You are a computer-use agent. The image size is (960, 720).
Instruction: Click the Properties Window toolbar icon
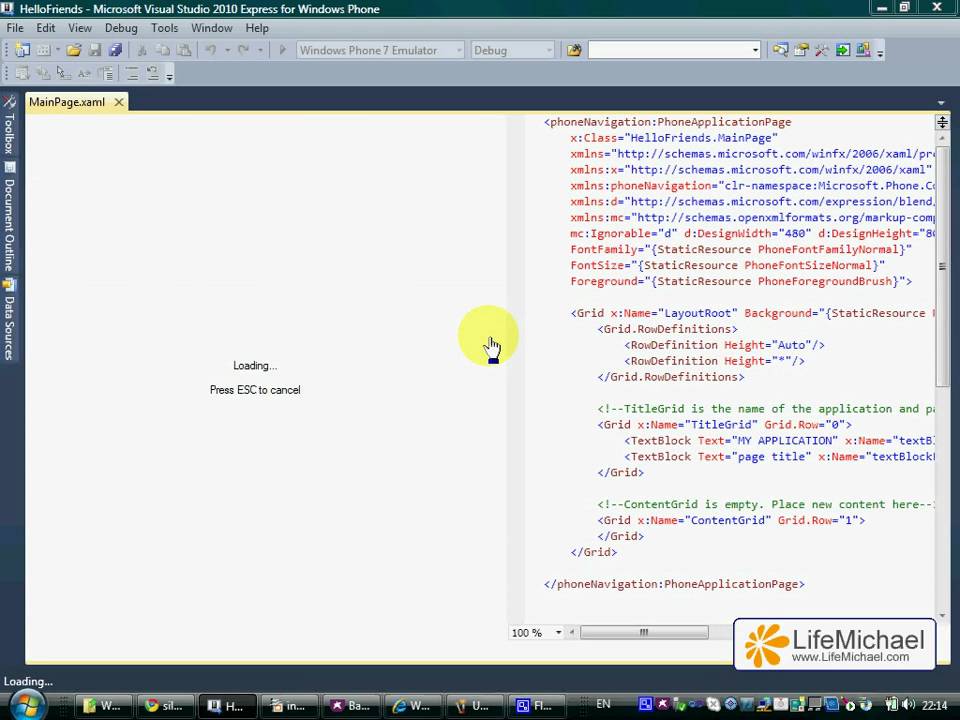[x=801, y=50]
